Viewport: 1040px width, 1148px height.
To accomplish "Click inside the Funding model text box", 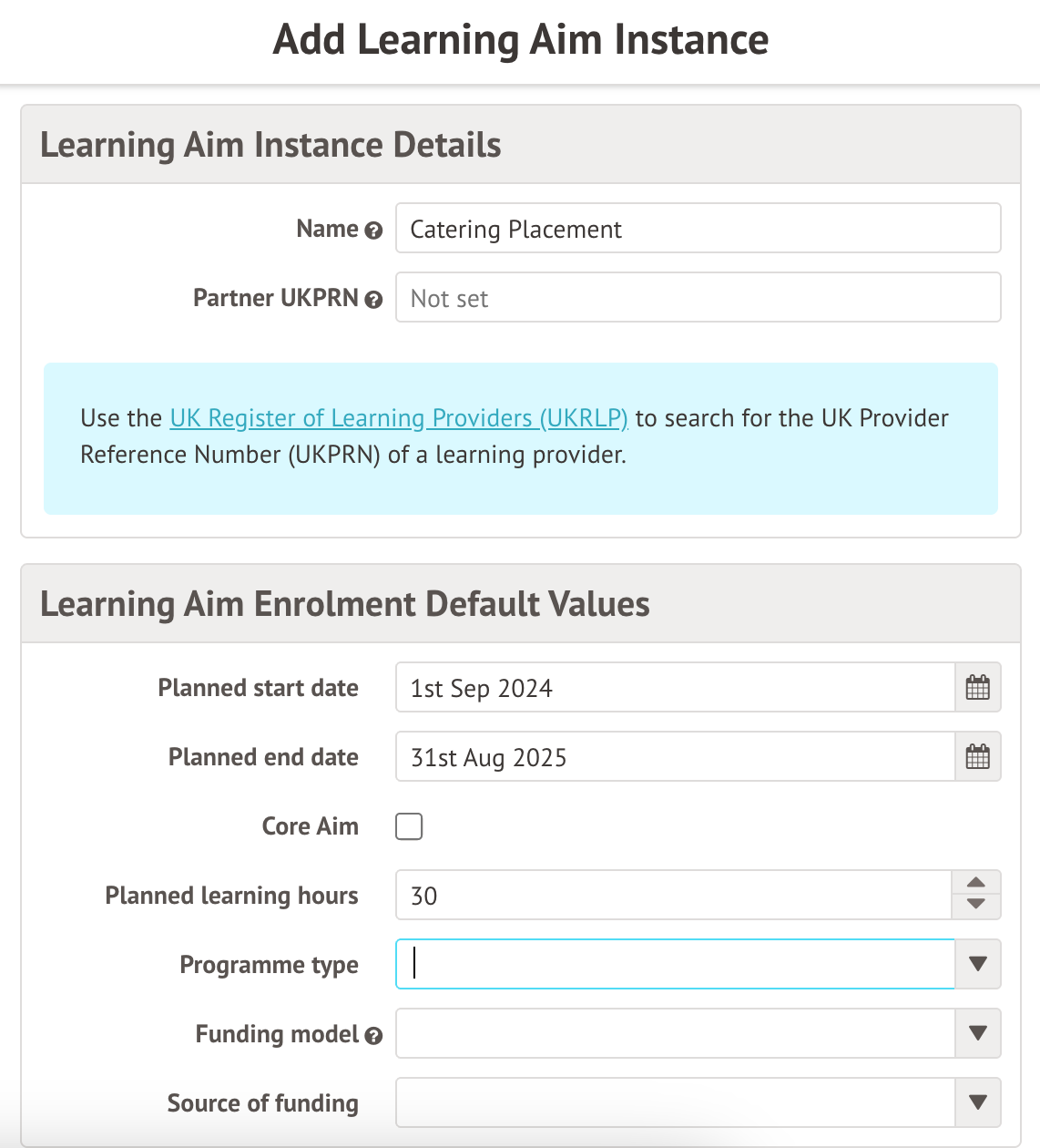I will coord(675,1033).
